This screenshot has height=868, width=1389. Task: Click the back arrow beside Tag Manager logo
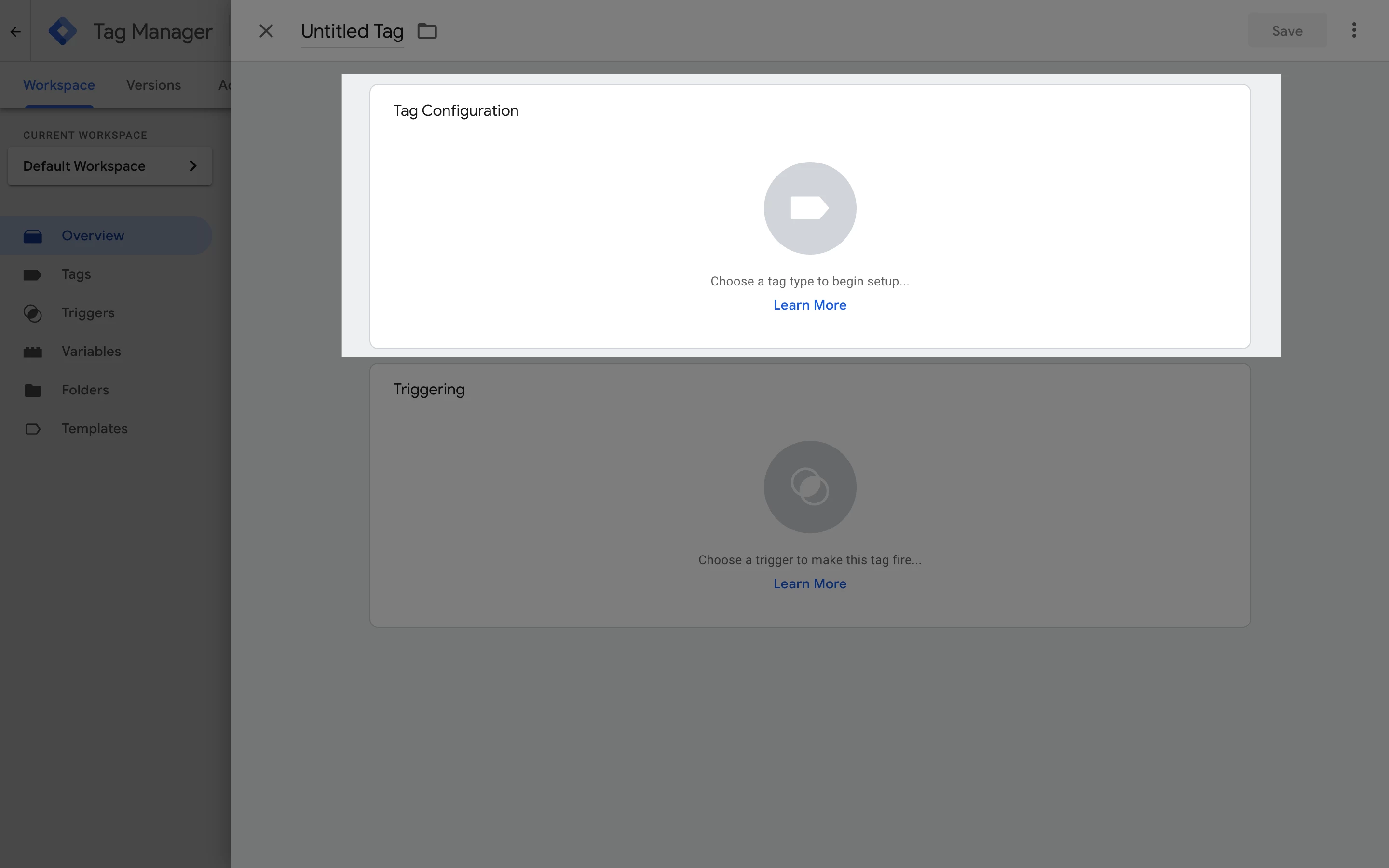15,31
